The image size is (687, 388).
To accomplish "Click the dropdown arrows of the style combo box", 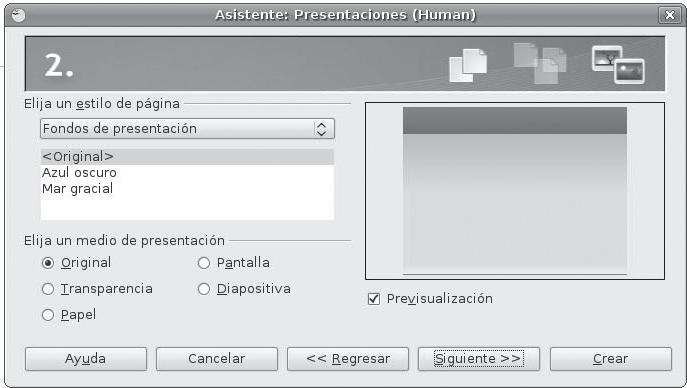I will (x=321, y=129).
